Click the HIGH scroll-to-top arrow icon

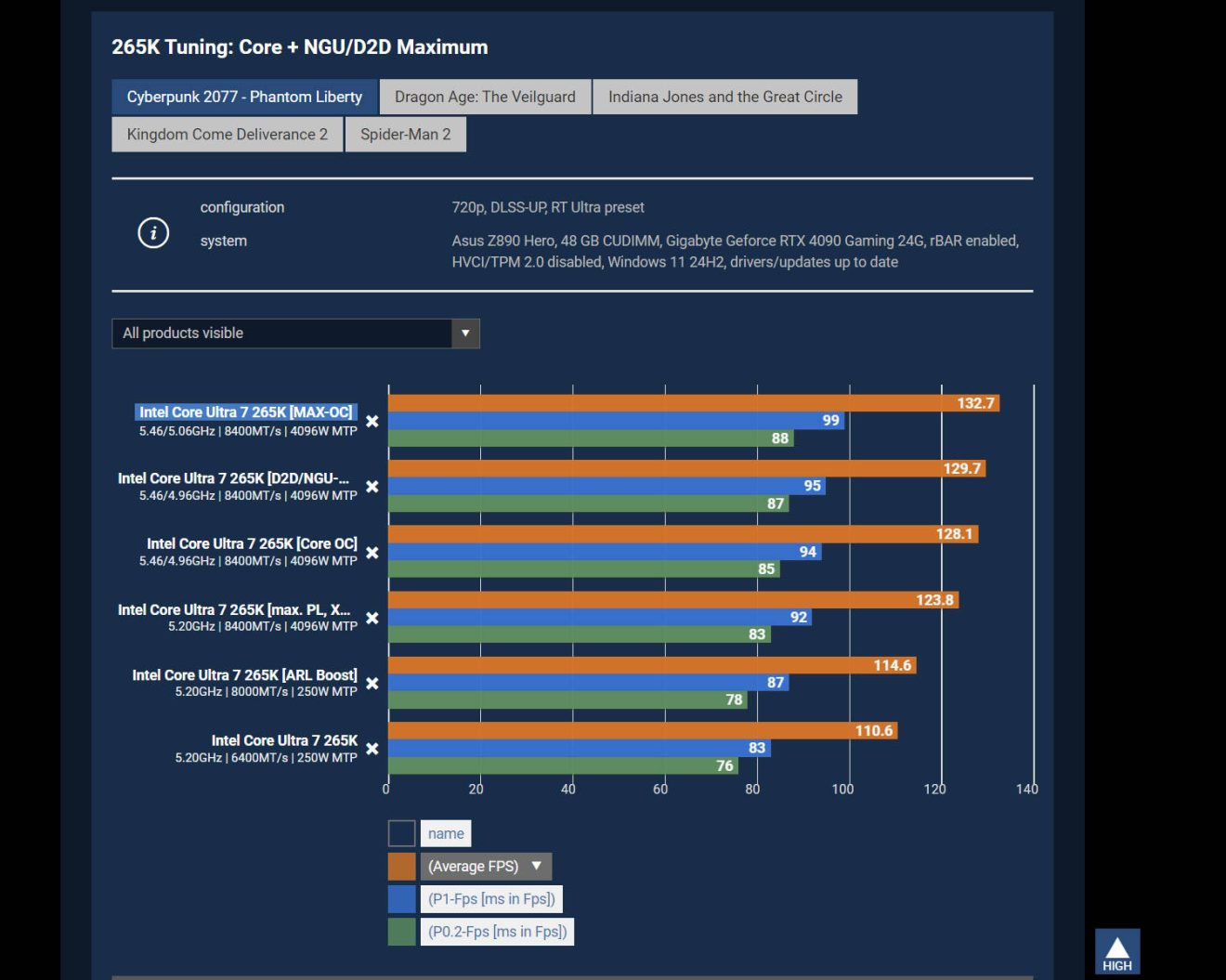tap(1116, 951)
